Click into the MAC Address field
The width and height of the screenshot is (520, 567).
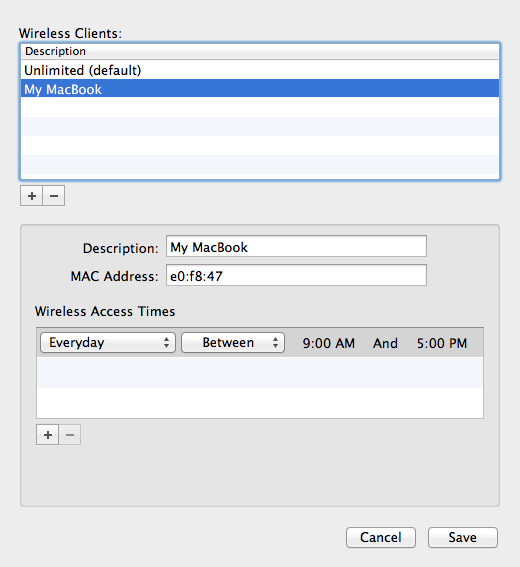(x=296, y=276)
